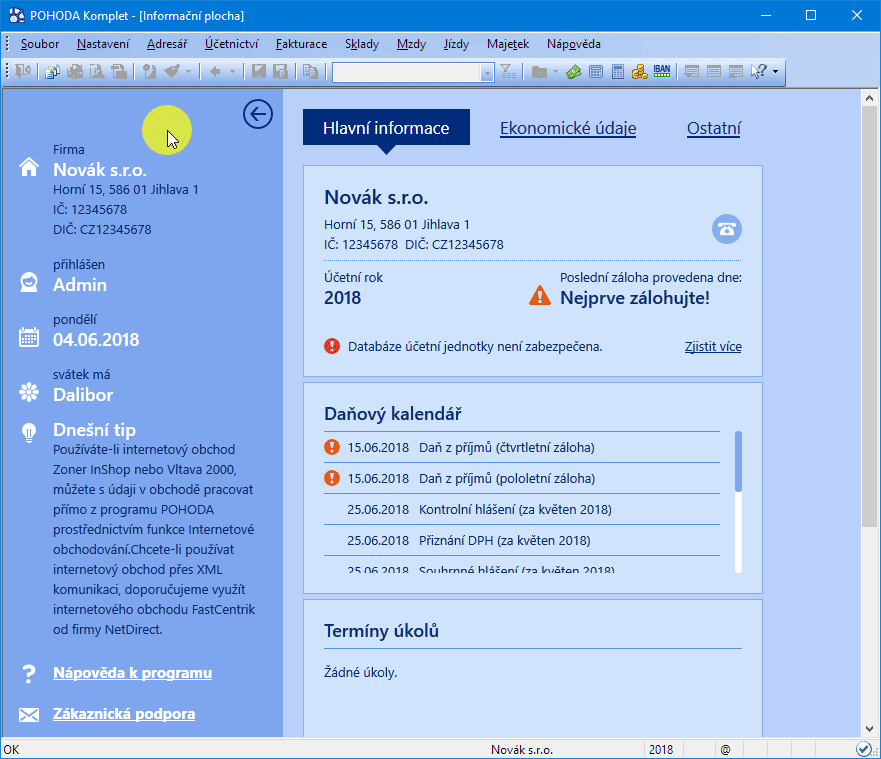This screenshot has width=881, height=759.
Task: Open the Majetek menu
Action: 508,44
